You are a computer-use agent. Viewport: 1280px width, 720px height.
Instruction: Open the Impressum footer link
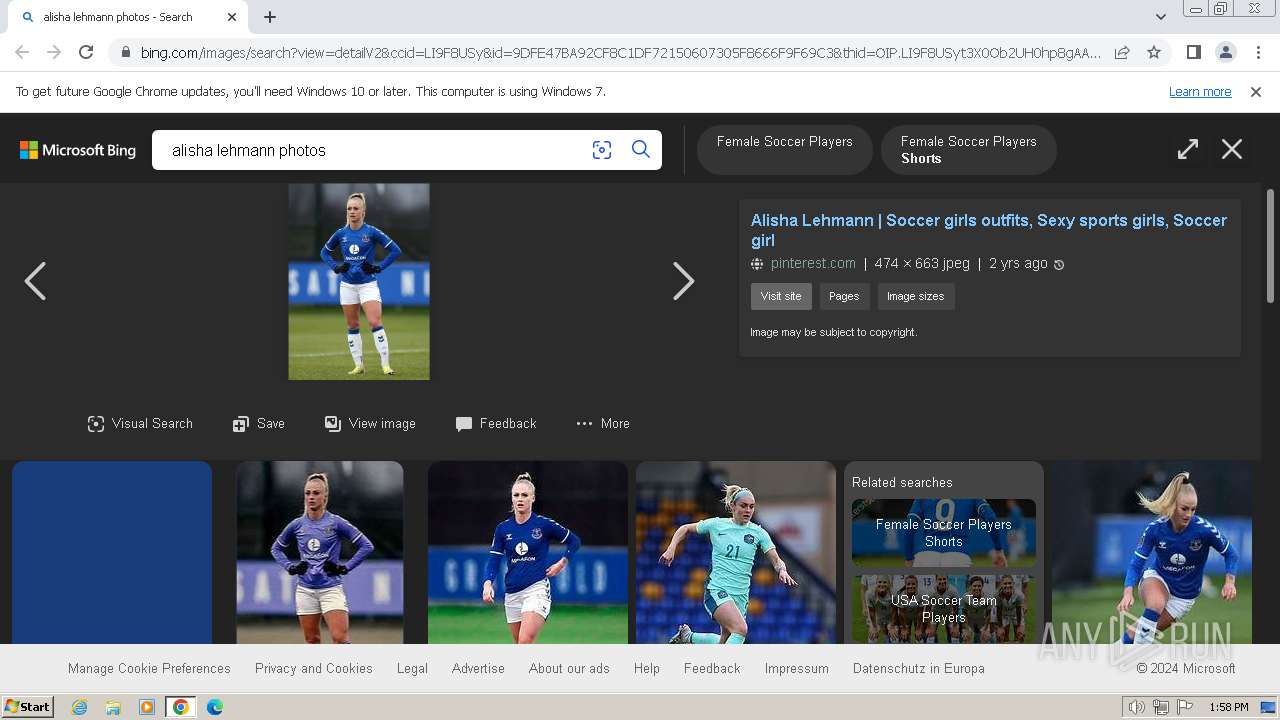(x=797, y=668)
